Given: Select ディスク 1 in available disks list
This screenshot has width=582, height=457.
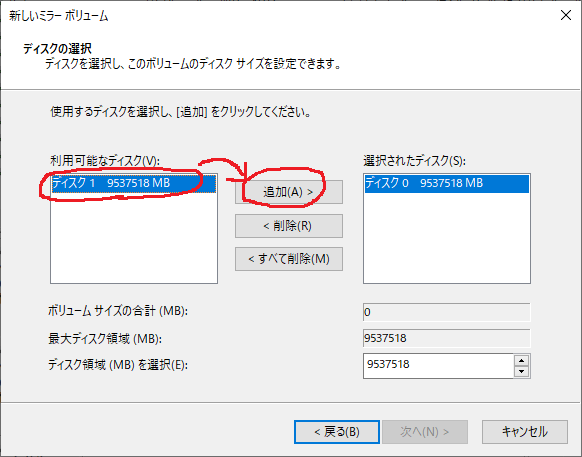Looking at the screenshot, I should click(x=134, y=183).
